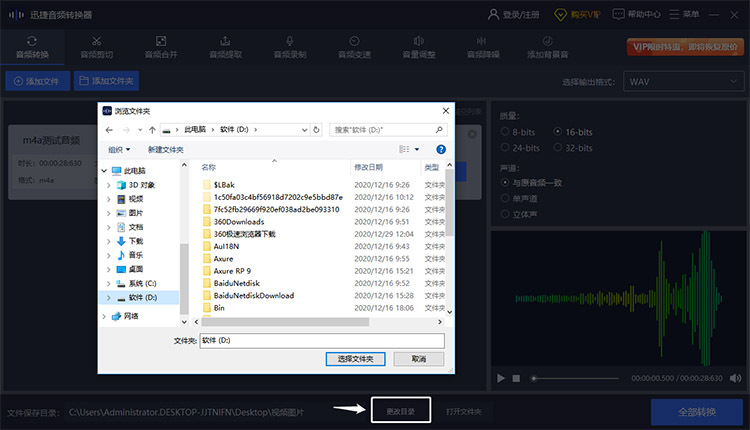Click the VIP限时特惠 promotion banner
750x430 pixels.
point(685,47)
